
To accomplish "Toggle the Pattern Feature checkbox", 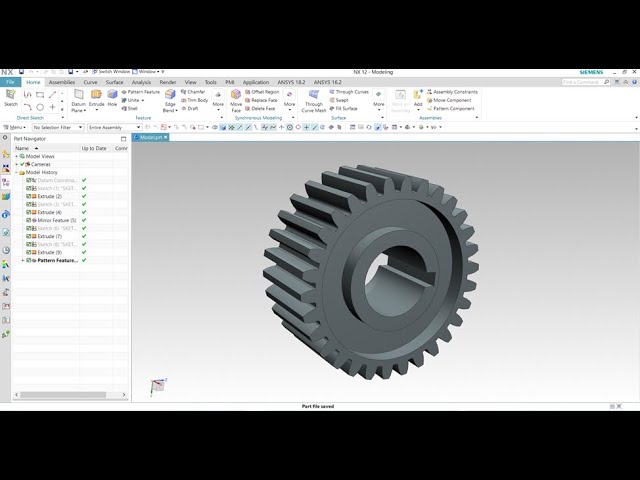I will click(x=29, y=260).
